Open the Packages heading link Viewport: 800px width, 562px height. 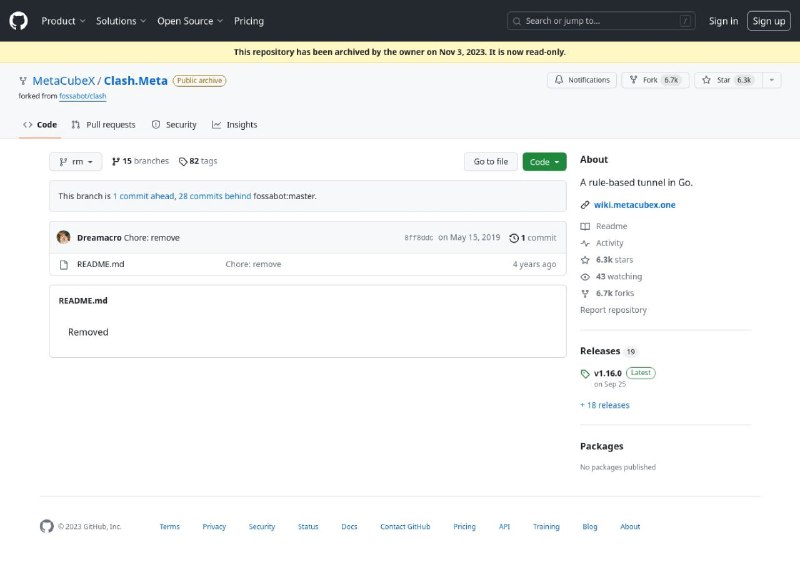(602, 446)
